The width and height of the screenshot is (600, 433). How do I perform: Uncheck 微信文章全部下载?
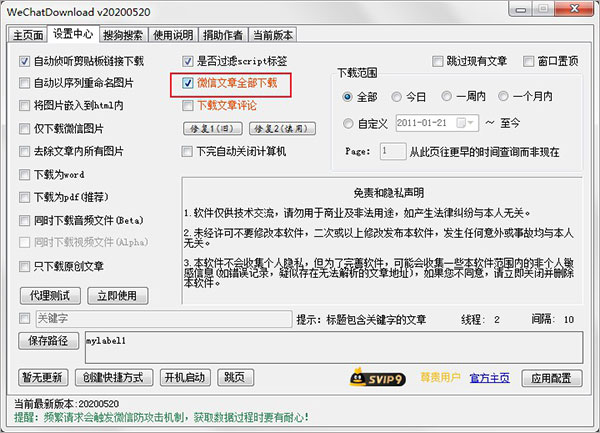click(188, 83)
